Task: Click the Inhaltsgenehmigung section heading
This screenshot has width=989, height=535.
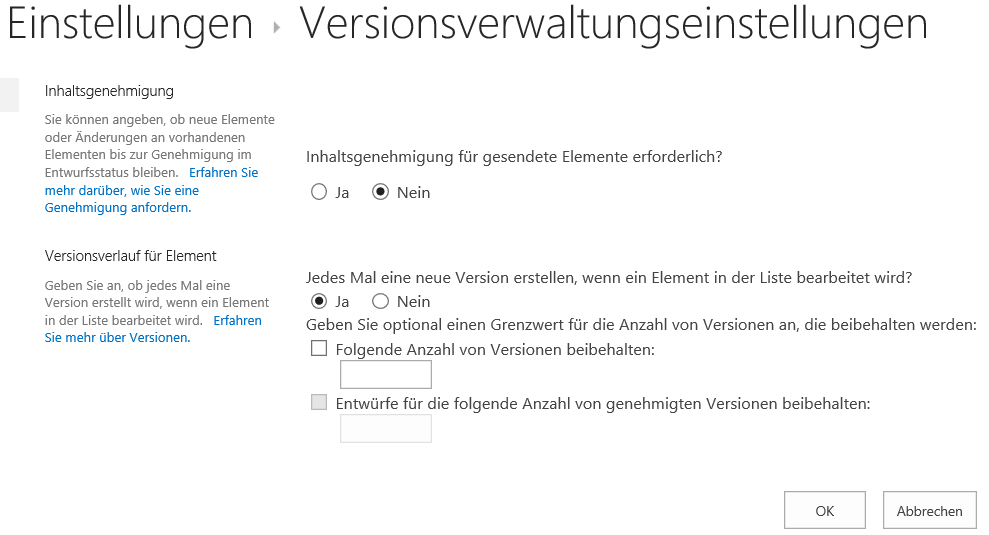Action: click(x=109, y=91)
